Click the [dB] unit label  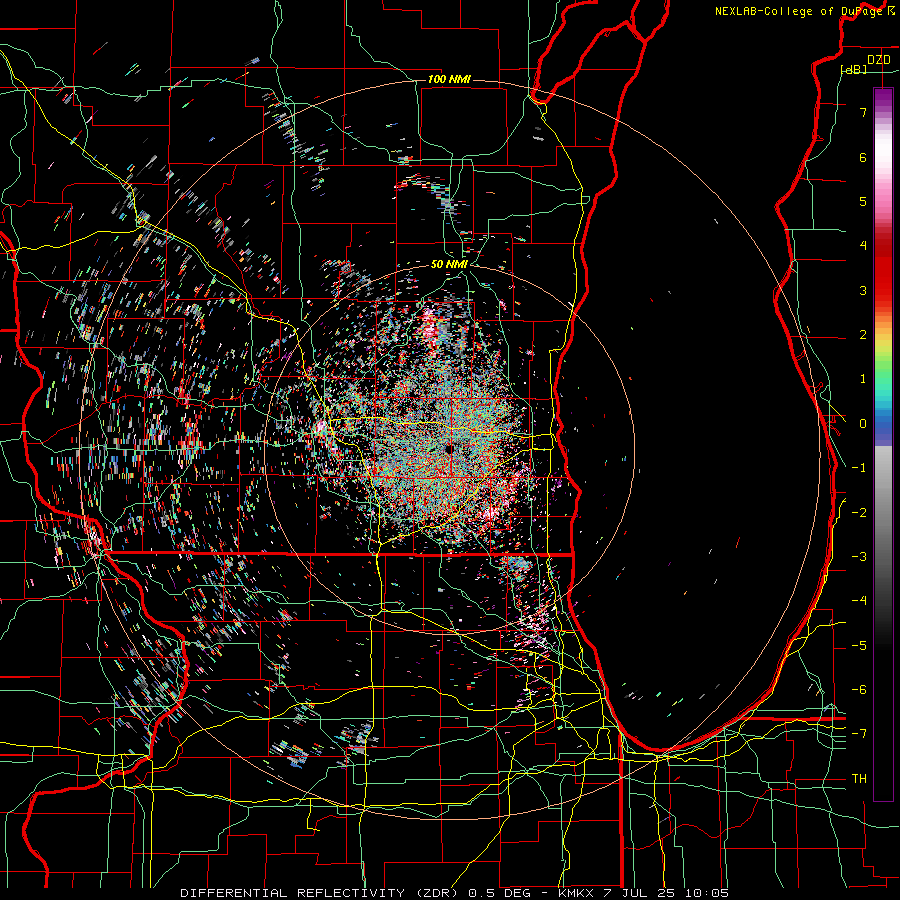point(854,69)
